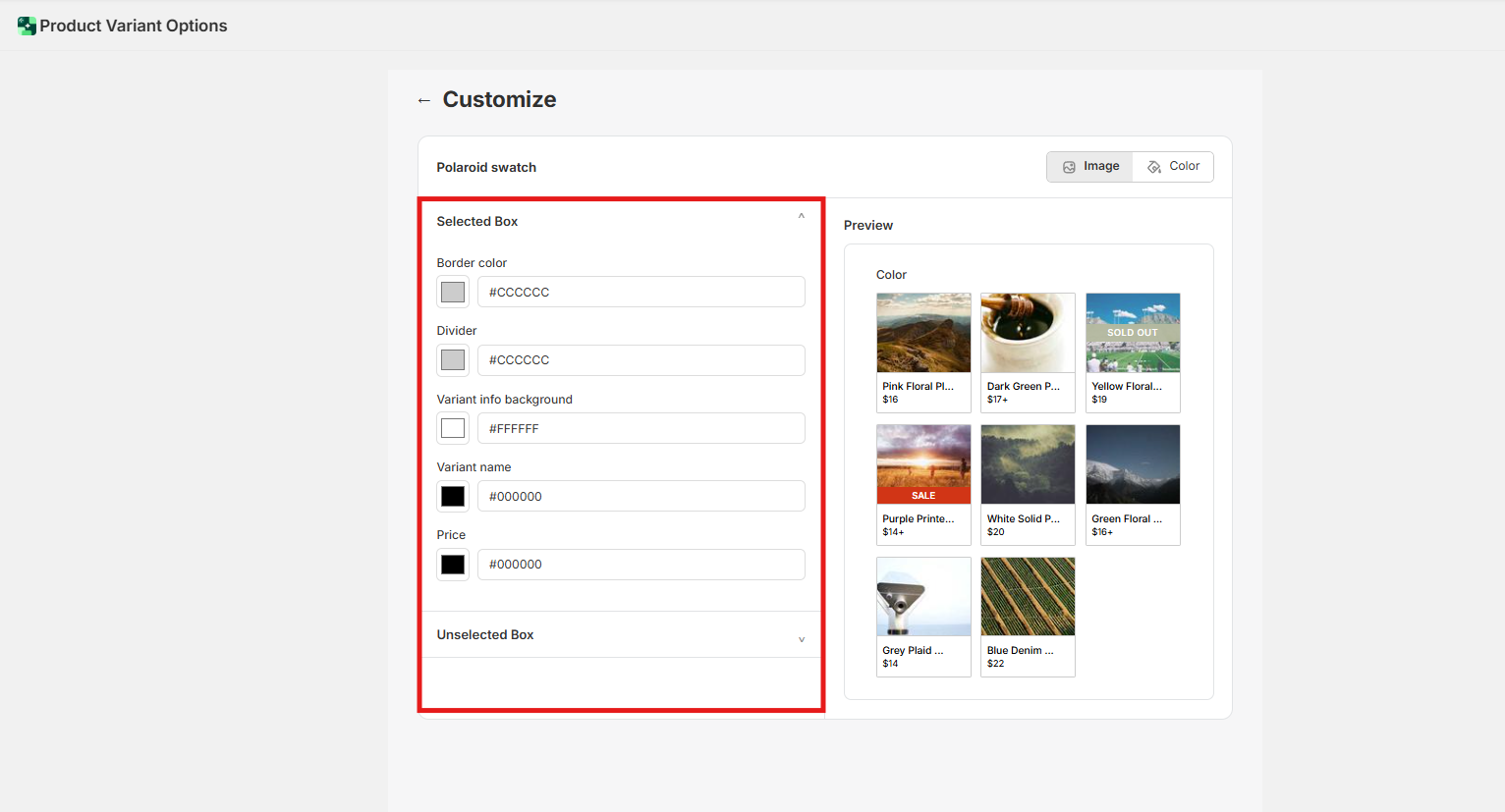1505x812 pixels.
Task: Click the Divider hex input field
Action: click(x=641, y=360)
